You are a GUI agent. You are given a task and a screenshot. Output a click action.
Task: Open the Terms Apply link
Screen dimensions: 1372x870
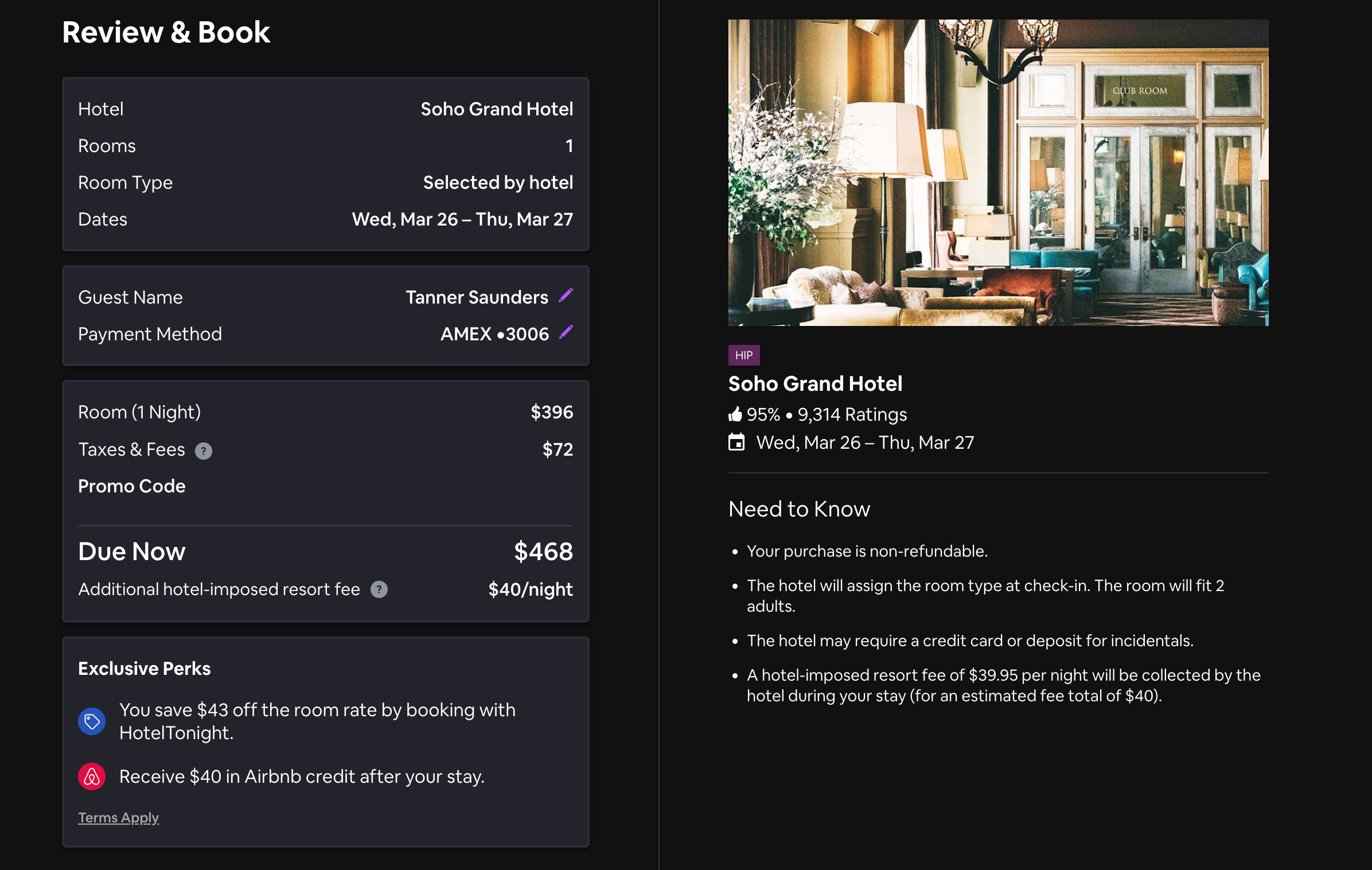[x=118, y=817]
